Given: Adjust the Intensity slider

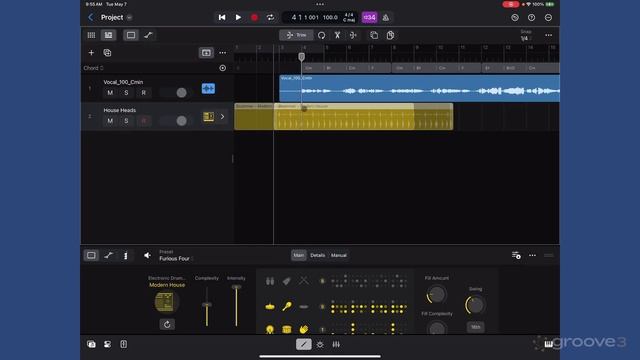Looking at the screenshot, I should (236, 287).
